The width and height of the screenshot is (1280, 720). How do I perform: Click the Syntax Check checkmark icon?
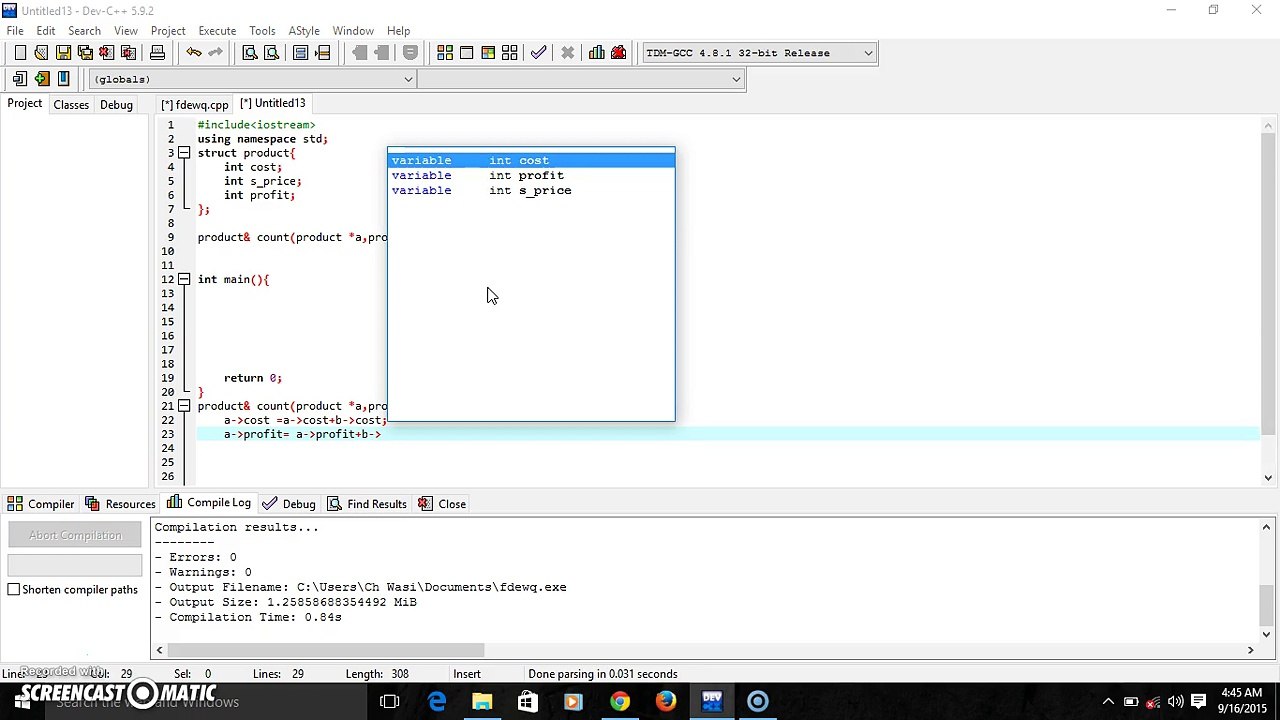(539, 53)
